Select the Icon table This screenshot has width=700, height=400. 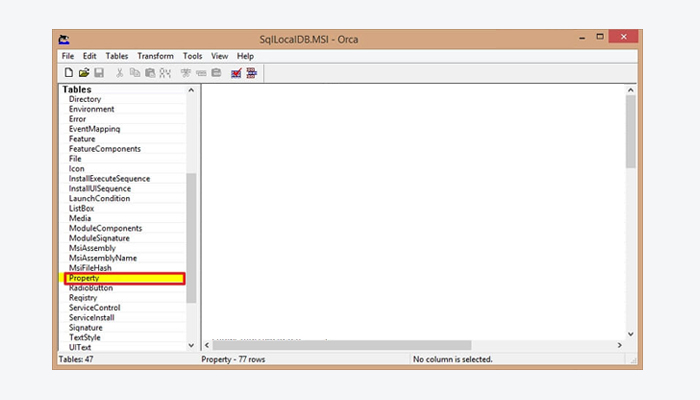point(76,168)
